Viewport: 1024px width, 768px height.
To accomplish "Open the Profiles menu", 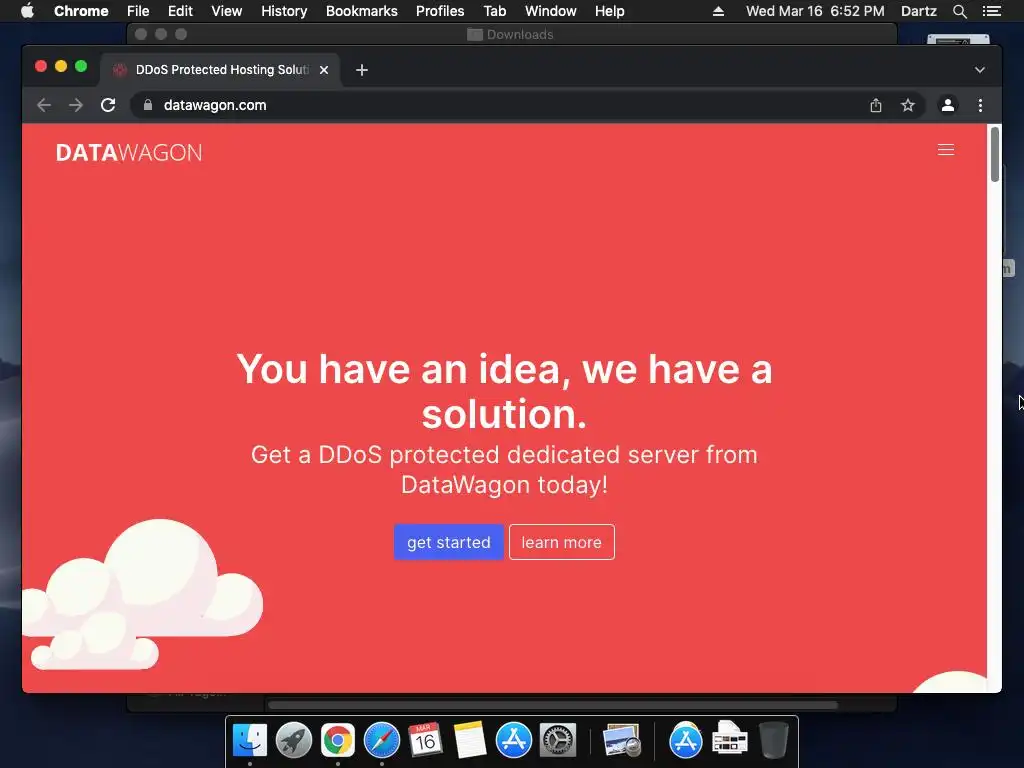I will pos(440,11).
